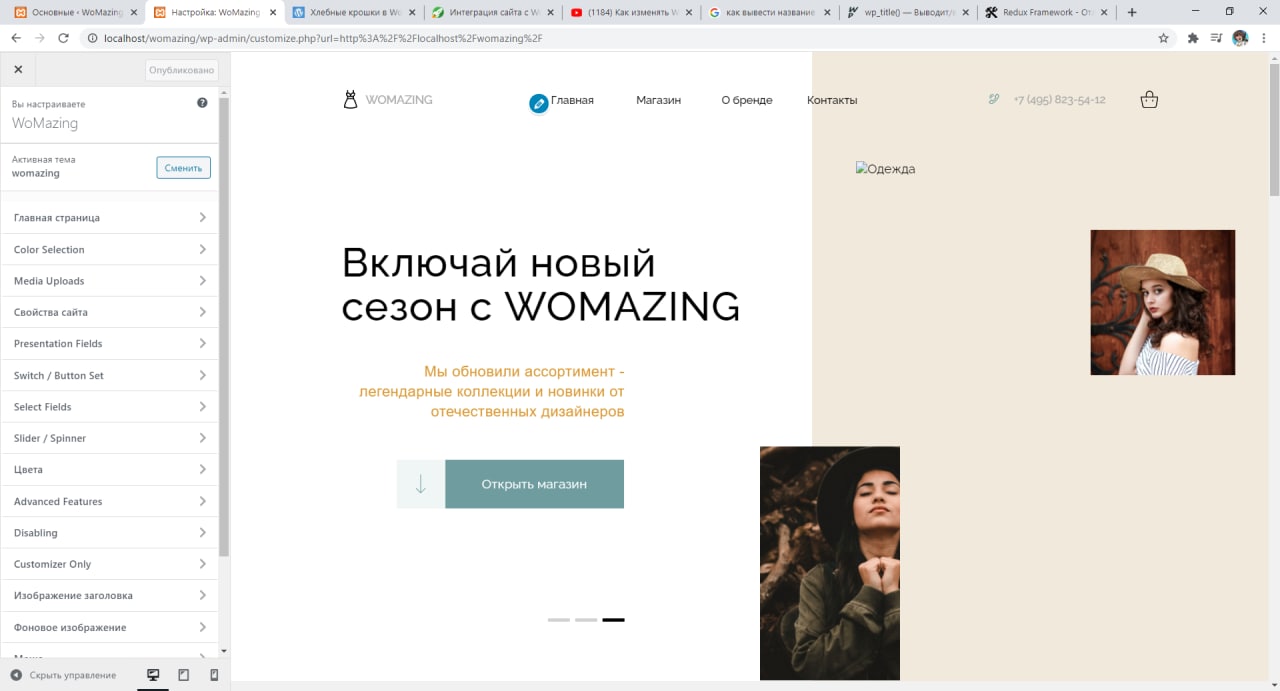The width and height of the screenshot is (1280, 691).
Task: Select the second slider indicator dash
Action: pyautogui.click(x=586, y=620)
